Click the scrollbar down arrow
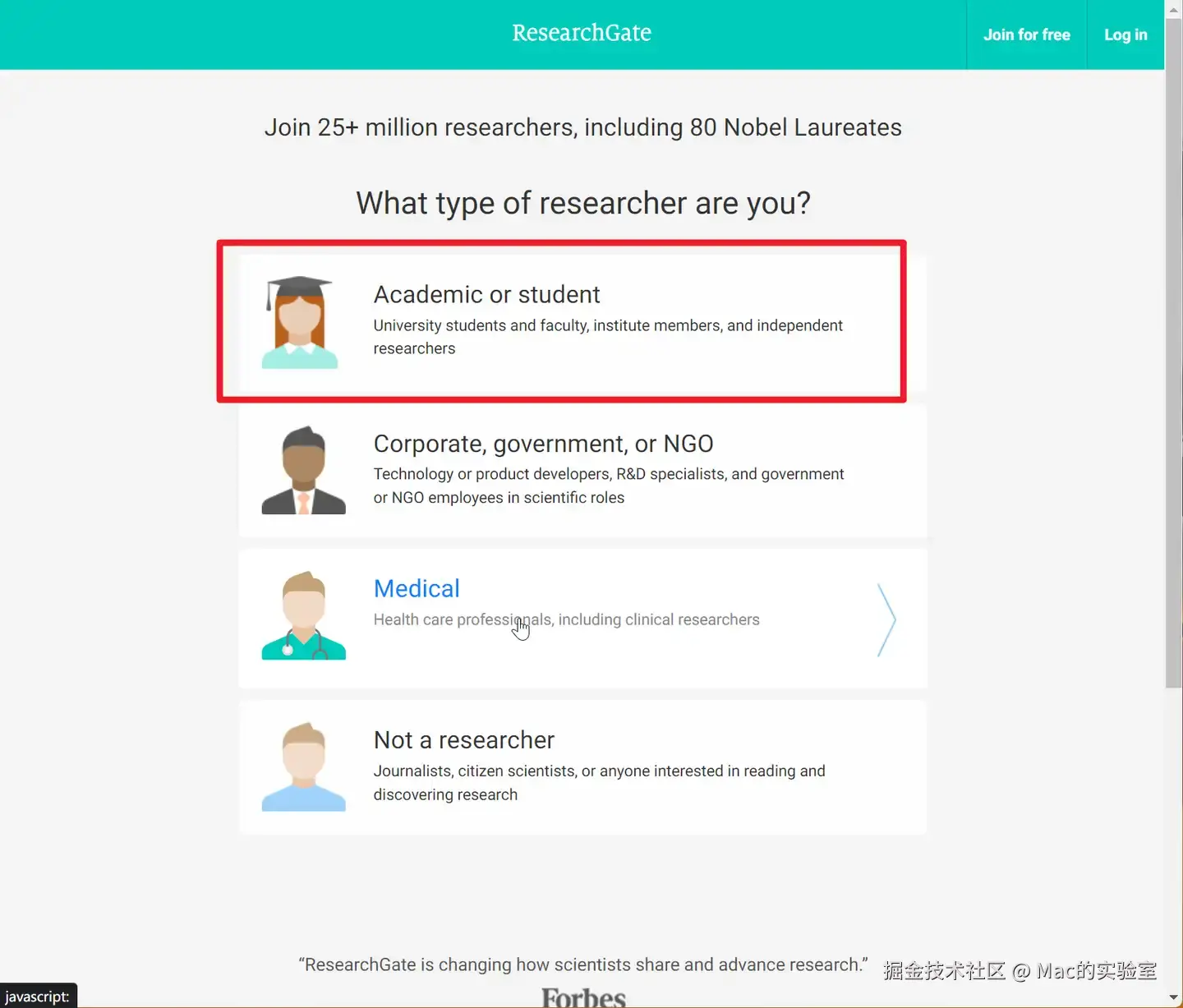This screenshot has width=1183, height=1008. coord(1173,999)
